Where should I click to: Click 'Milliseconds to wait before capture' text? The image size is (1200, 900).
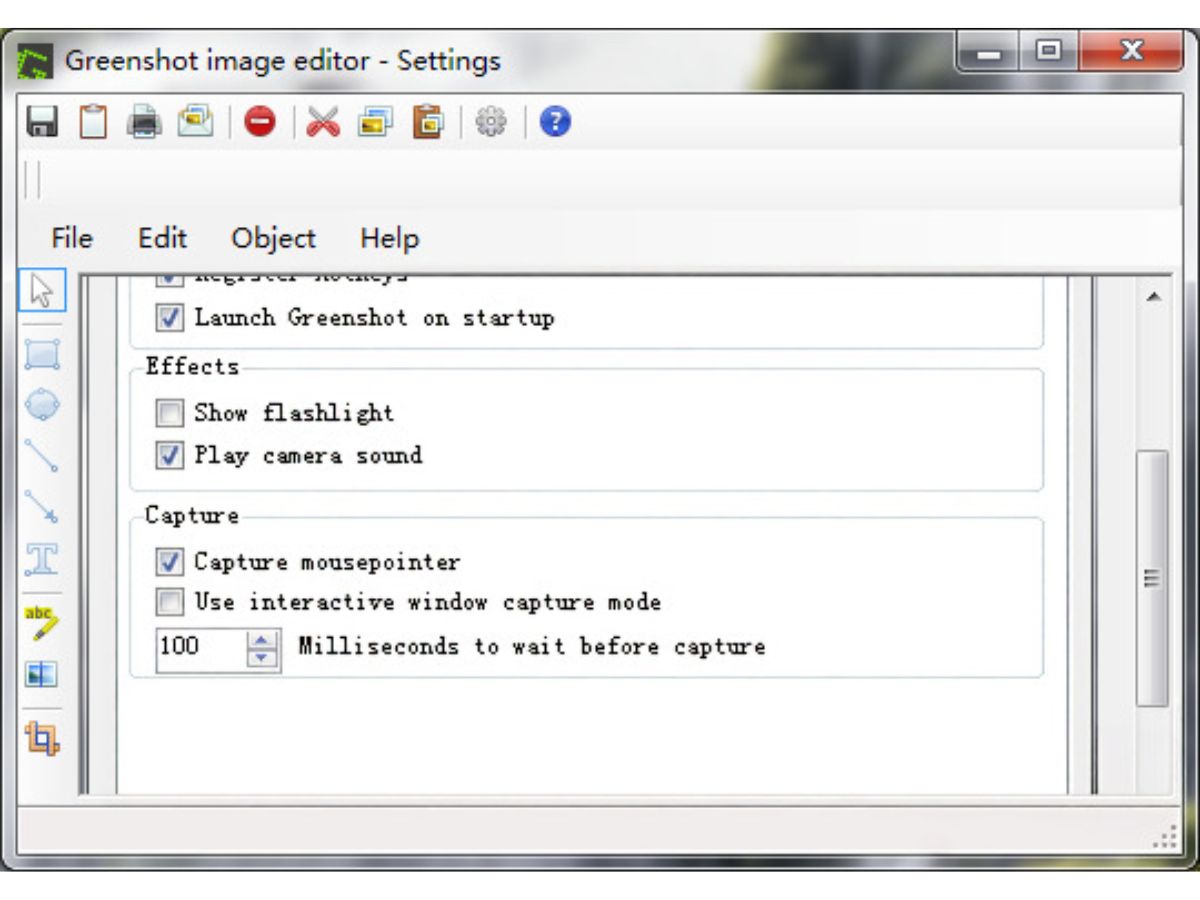[532, 647]
